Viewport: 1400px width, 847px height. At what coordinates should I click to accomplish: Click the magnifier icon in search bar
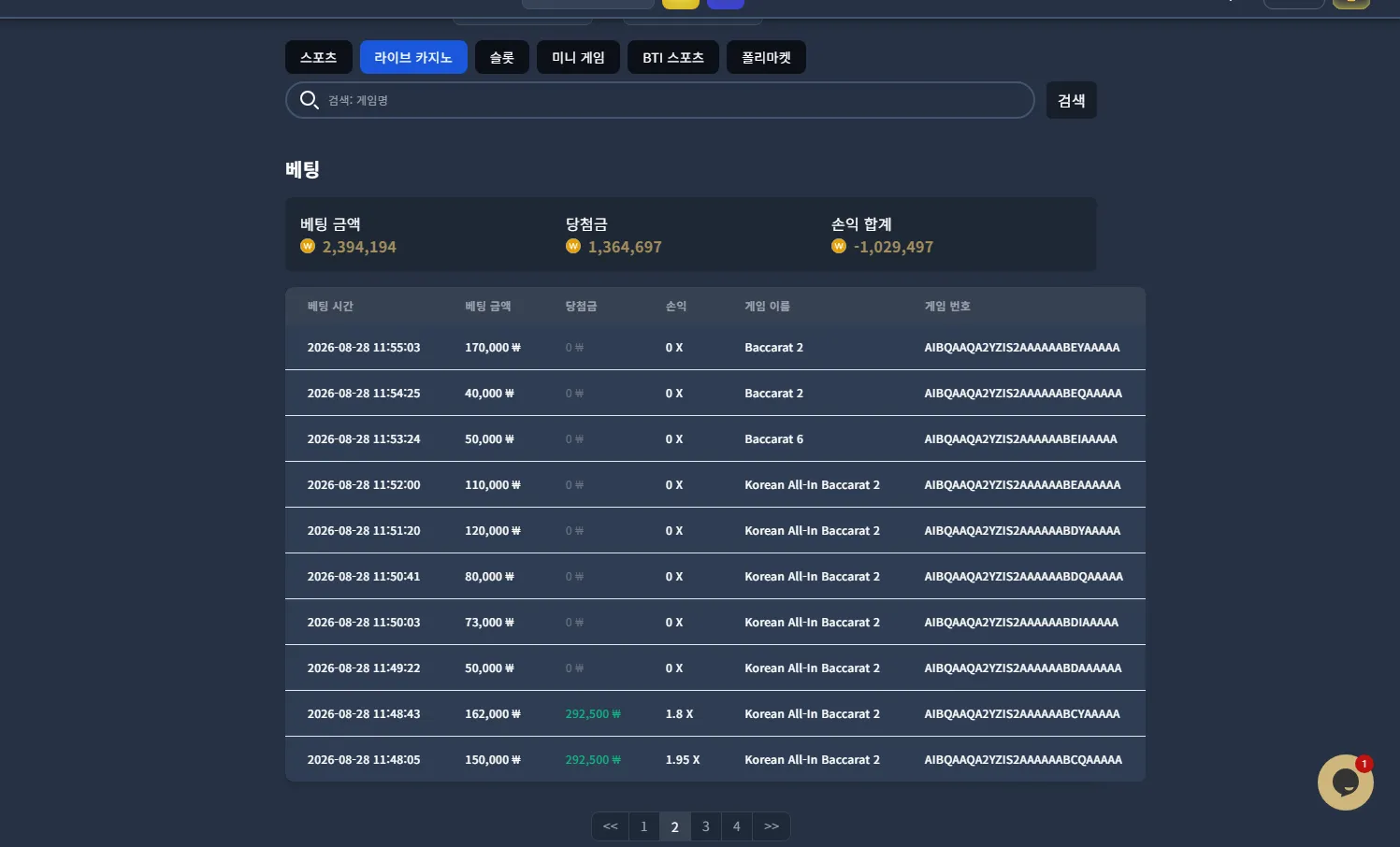309,99
